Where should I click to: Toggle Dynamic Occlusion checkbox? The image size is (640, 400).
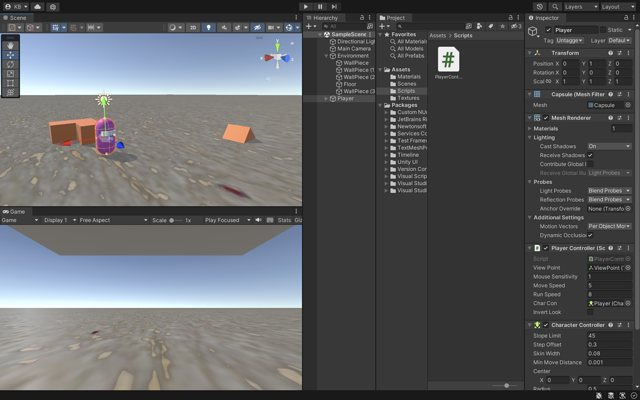(x=590, y=236)
